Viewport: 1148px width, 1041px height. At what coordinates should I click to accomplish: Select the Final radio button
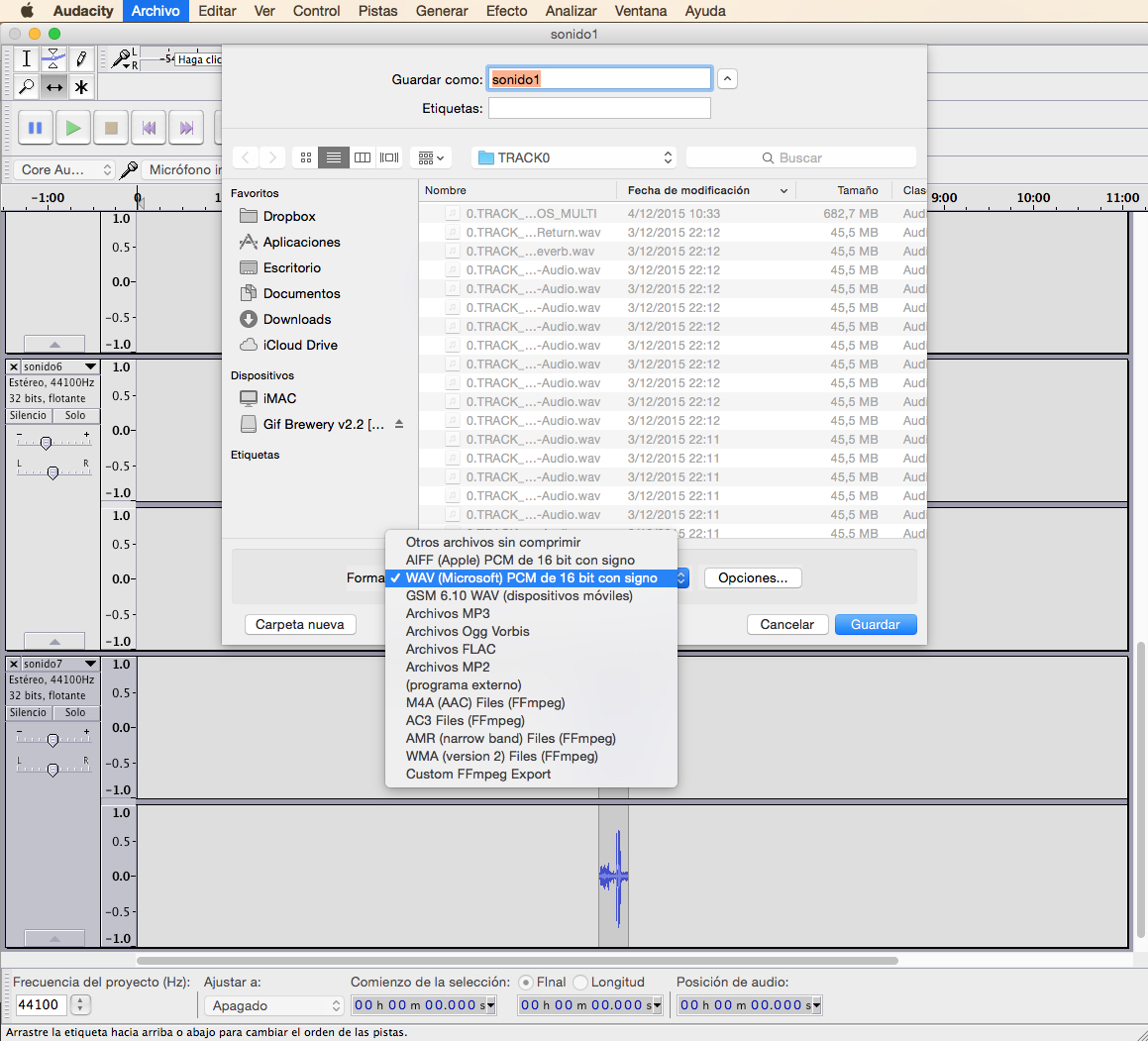click(525, 983)
